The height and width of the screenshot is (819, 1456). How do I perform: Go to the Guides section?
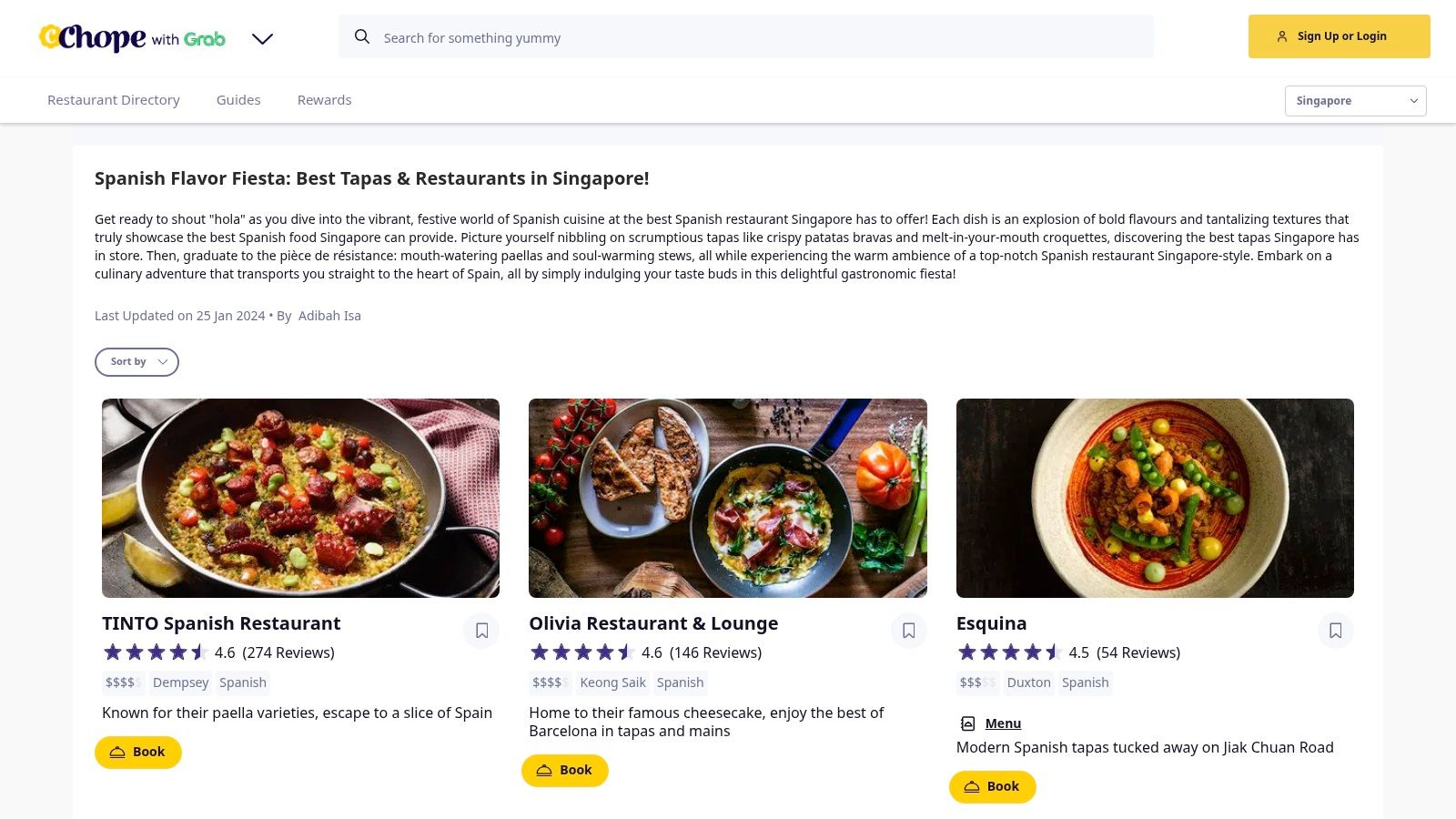click(238, 100)
